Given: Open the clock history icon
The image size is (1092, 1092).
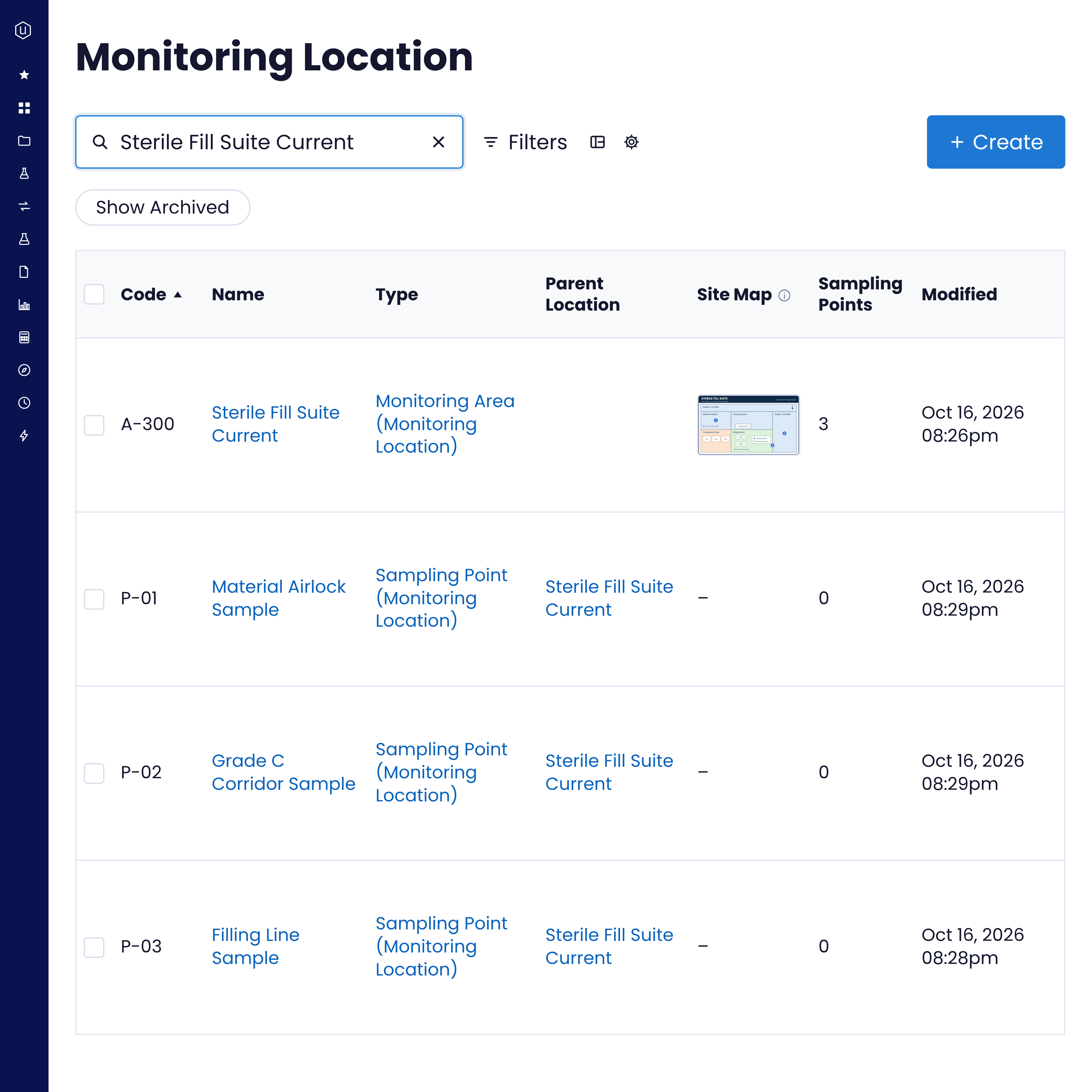Looking at the screenshot, I should click(x=24, y=403).
